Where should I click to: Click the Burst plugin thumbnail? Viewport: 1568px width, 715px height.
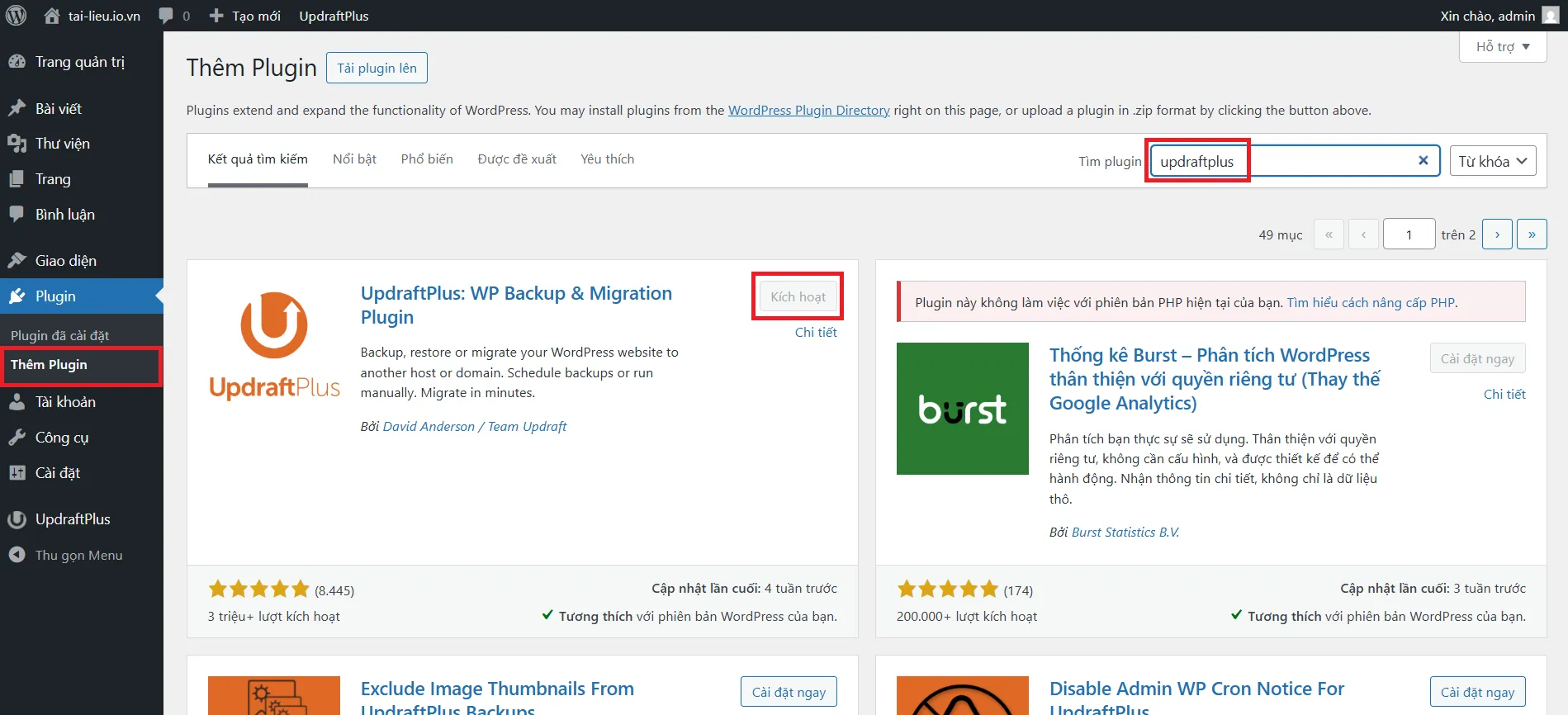pos(962,409)
